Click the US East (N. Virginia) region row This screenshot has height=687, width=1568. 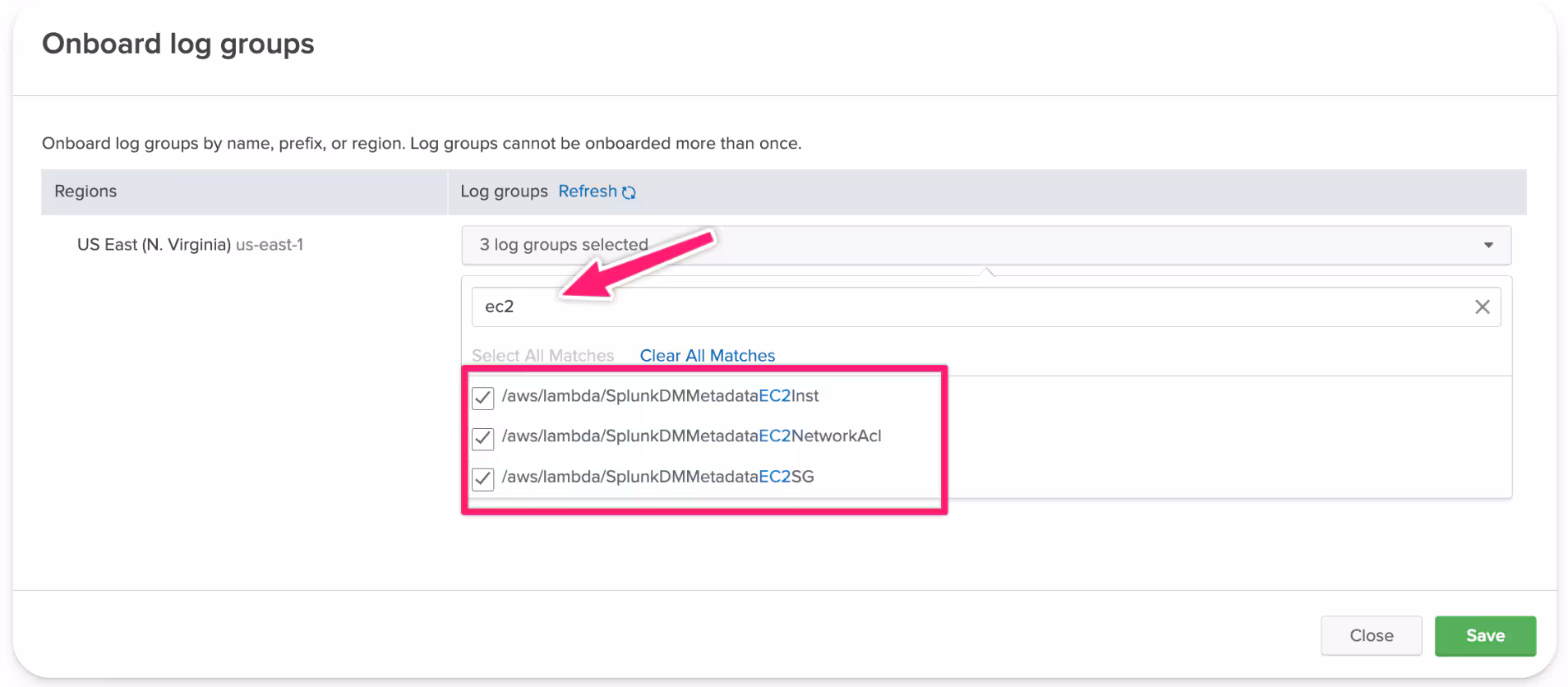(x=190, y=245)
